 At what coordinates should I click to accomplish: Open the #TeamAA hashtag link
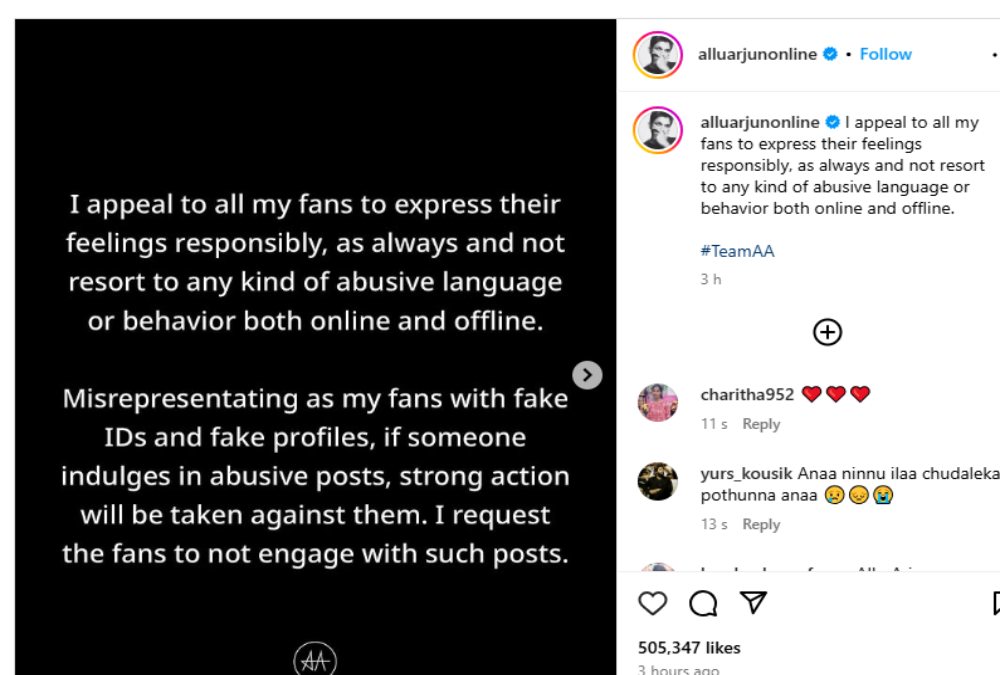[x=737, y=251]
